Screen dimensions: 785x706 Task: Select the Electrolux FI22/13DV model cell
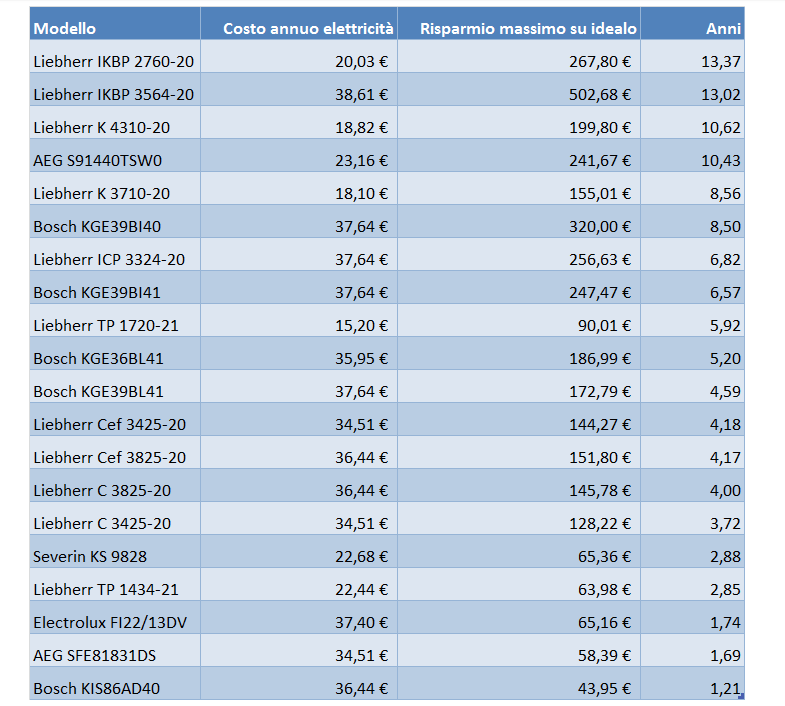click(x=114, y=622)
